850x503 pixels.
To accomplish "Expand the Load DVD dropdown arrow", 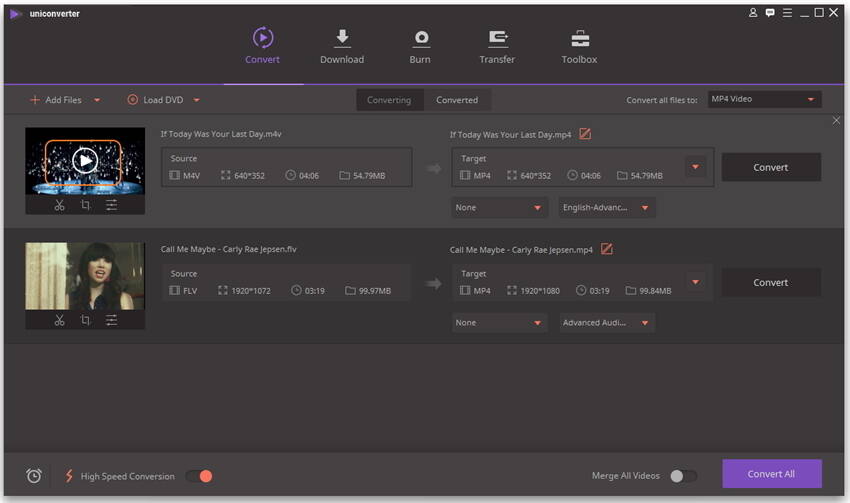I will 197,100.
